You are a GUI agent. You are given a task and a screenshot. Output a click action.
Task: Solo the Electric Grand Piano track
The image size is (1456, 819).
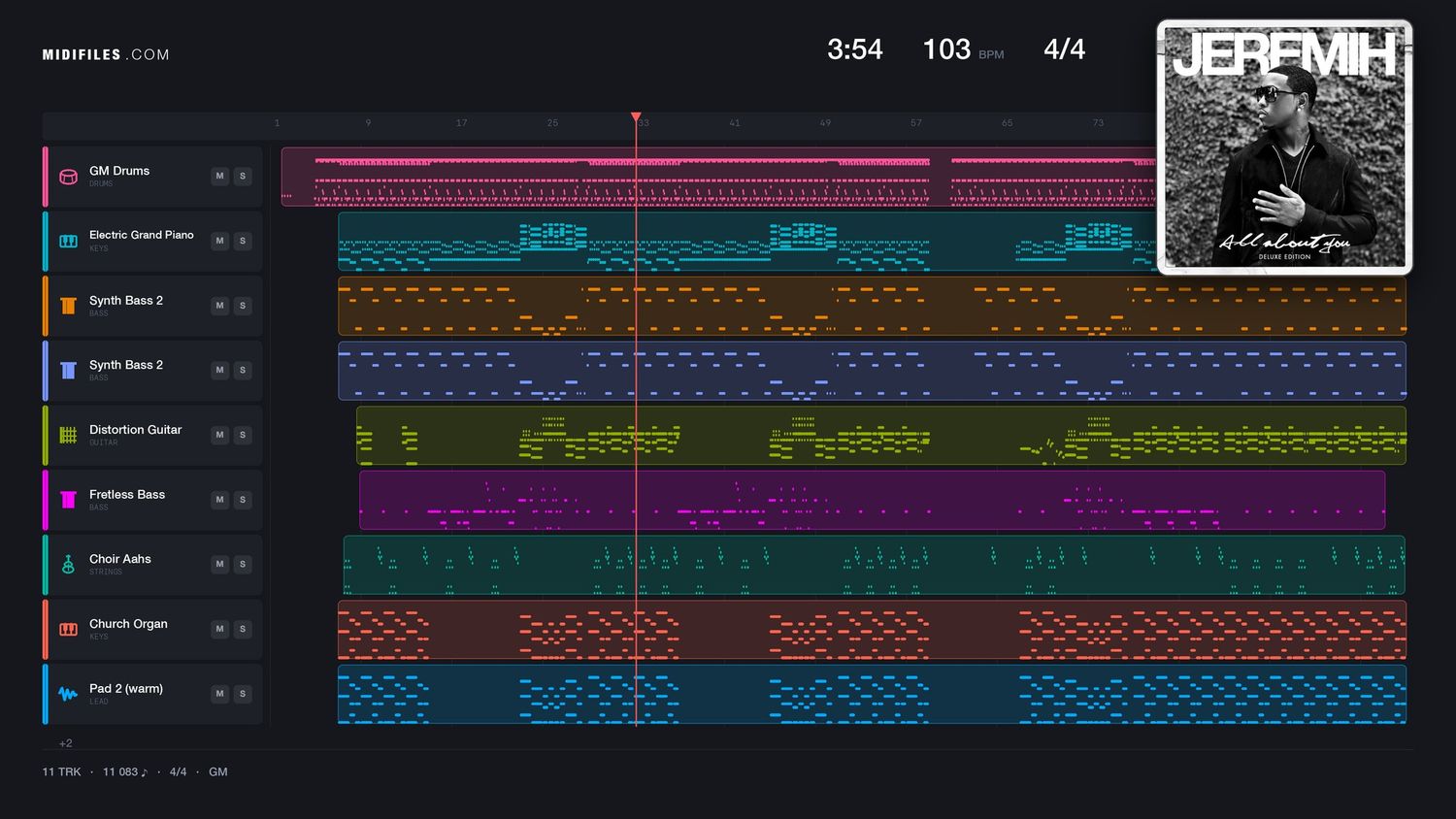[243, 241]
